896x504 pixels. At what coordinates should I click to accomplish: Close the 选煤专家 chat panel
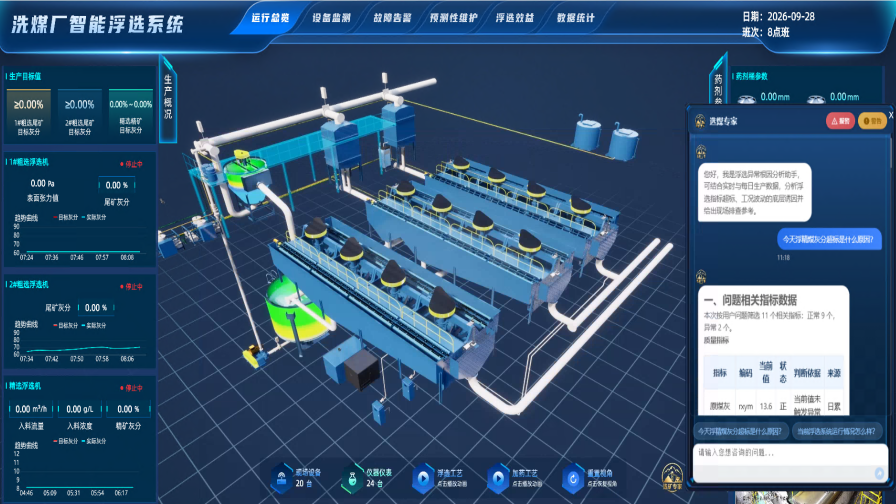891,115
